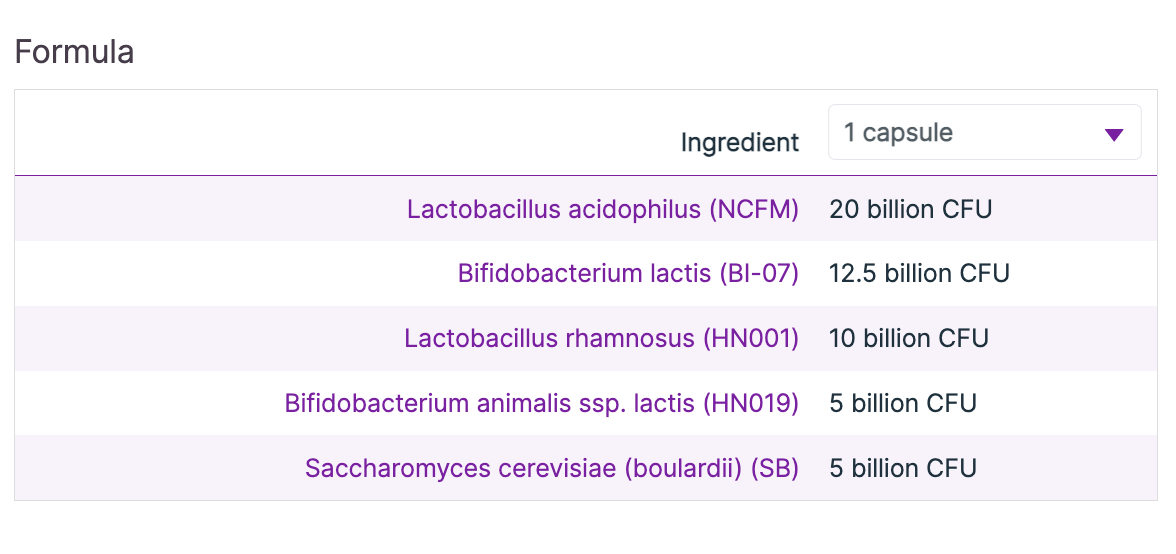Select the '12.5 billion CFU' amount cell
Screen dimensions: 1176x554
(x=919, y=273)
